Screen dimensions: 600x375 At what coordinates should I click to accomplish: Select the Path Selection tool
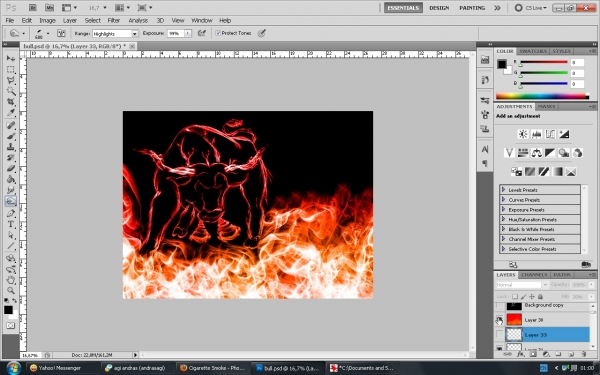tap(11, 235)
